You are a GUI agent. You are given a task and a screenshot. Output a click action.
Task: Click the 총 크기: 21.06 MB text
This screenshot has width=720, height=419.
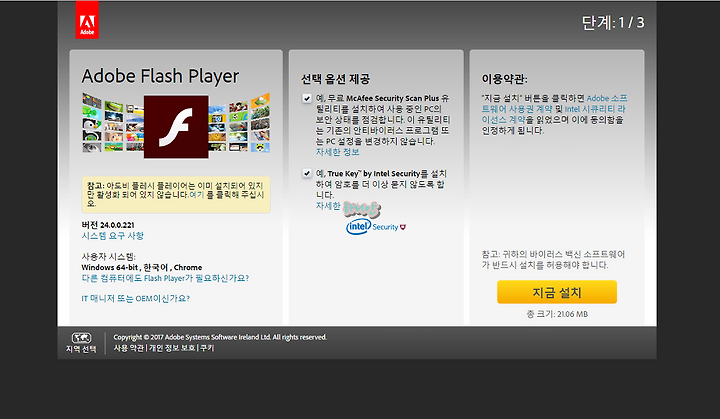[557, 314]
